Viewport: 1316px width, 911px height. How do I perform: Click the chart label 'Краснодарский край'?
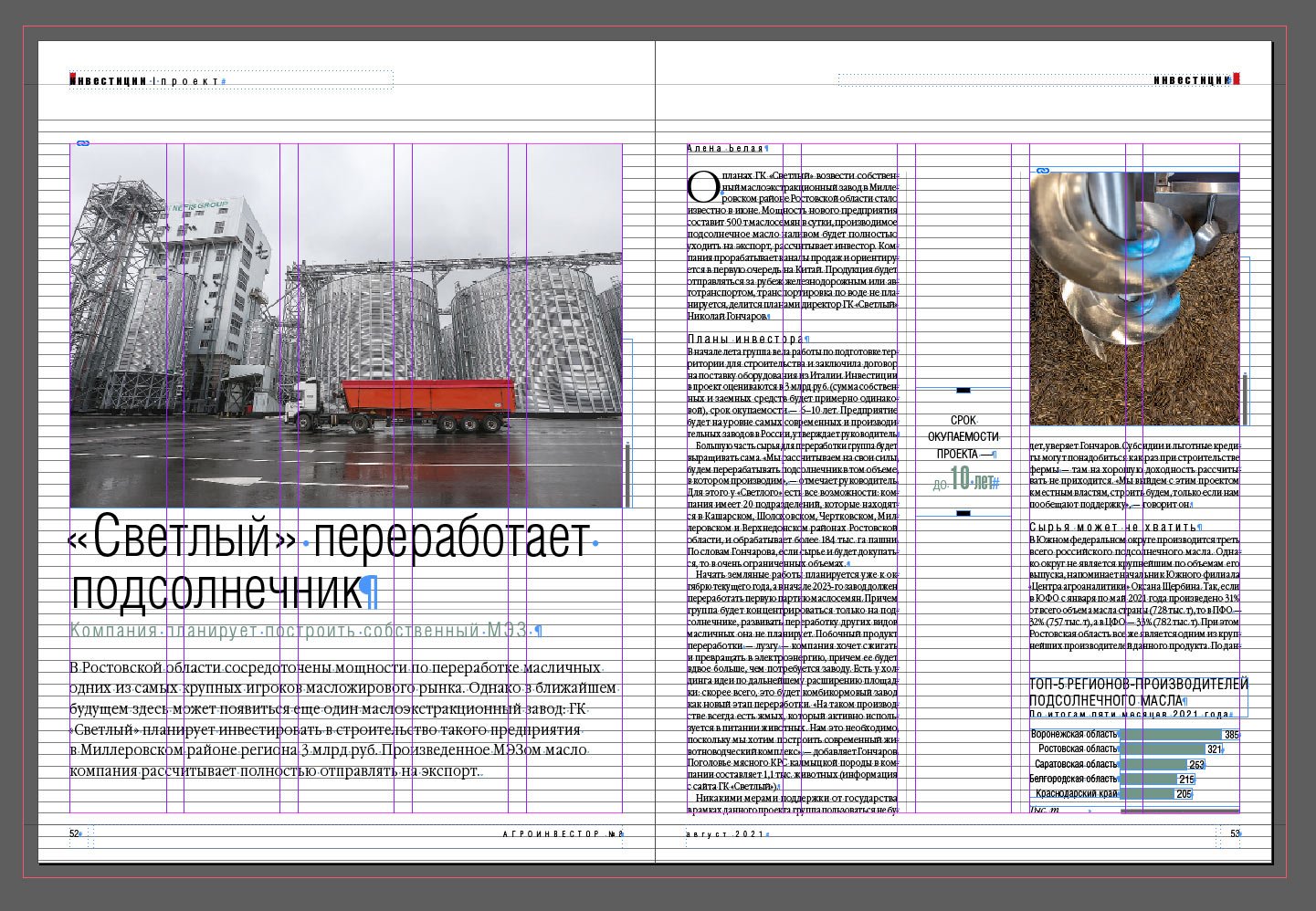pyautogui.click(x=1076, y=794)
